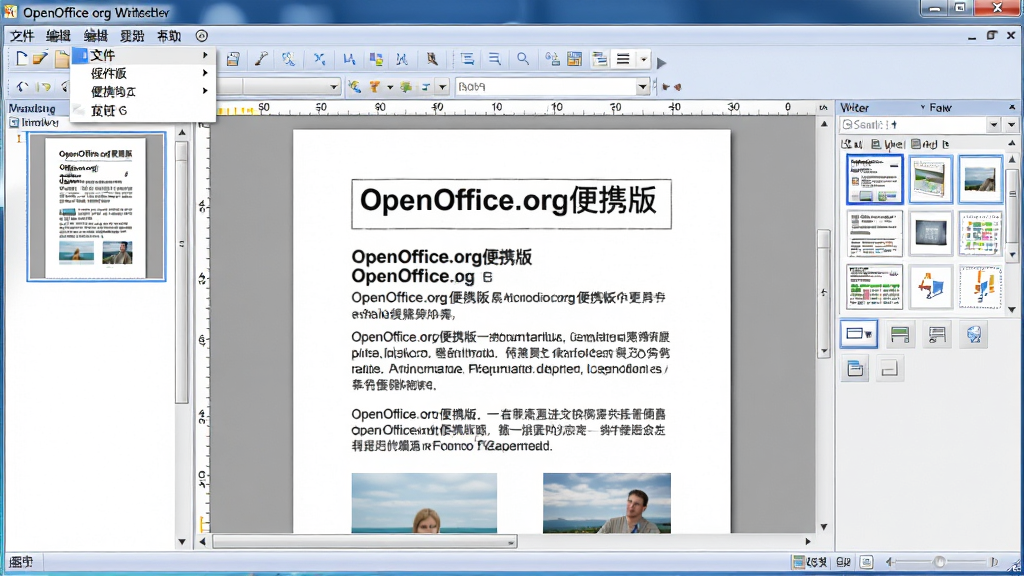Screen dimensions: 1024x576
Task: Click the first list icon left of the magnifier
Action: [468, 59]
